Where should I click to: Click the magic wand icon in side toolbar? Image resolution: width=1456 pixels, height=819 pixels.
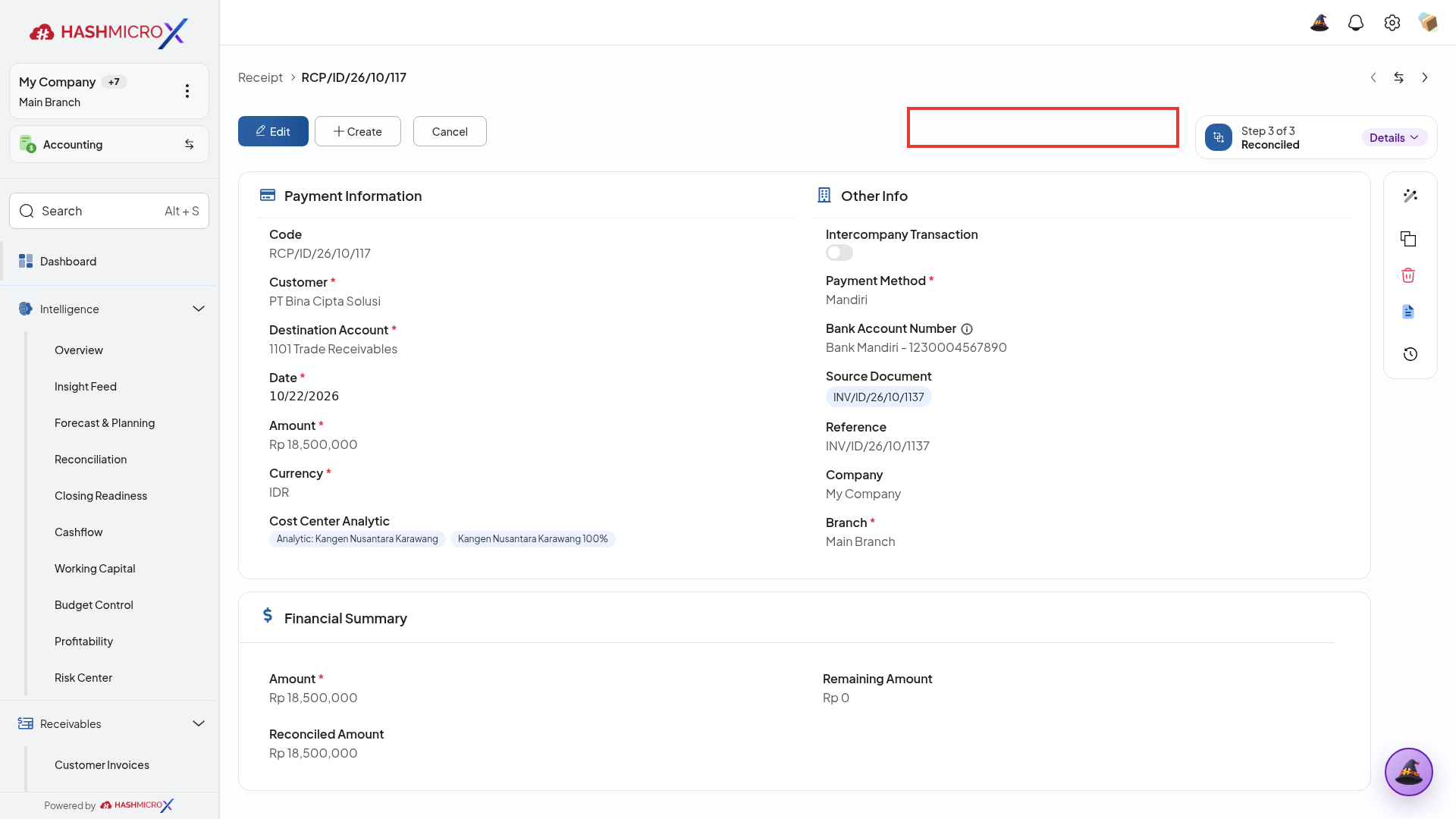tap(1410, 196)
